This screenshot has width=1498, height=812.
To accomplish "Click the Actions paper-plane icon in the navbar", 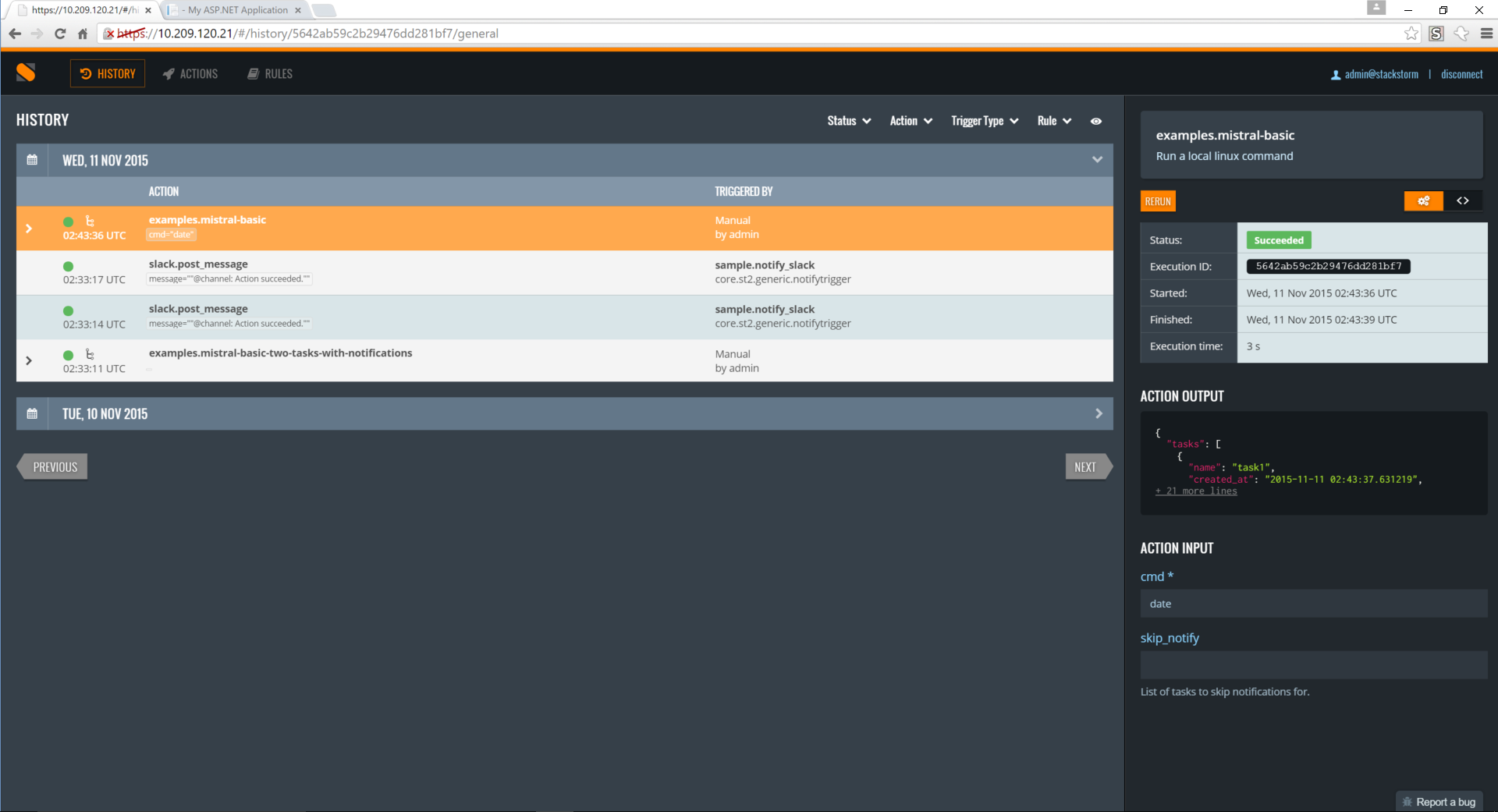I will coord(169,73).
